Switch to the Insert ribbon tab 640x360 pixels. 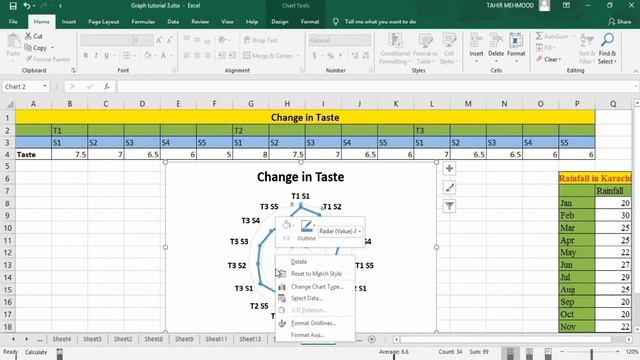coord(69,22)
